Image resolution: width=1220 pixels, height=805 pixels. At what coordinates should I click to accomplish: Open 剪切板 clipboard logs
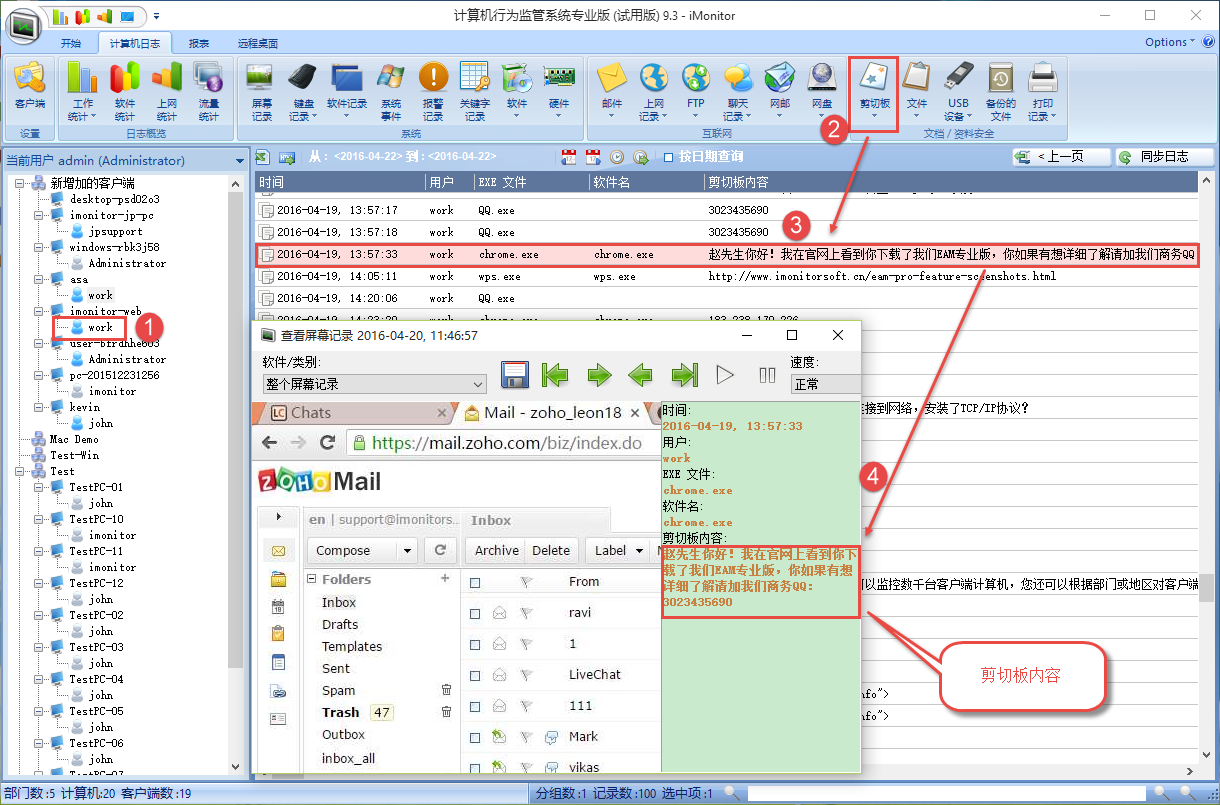coord(874,91)
